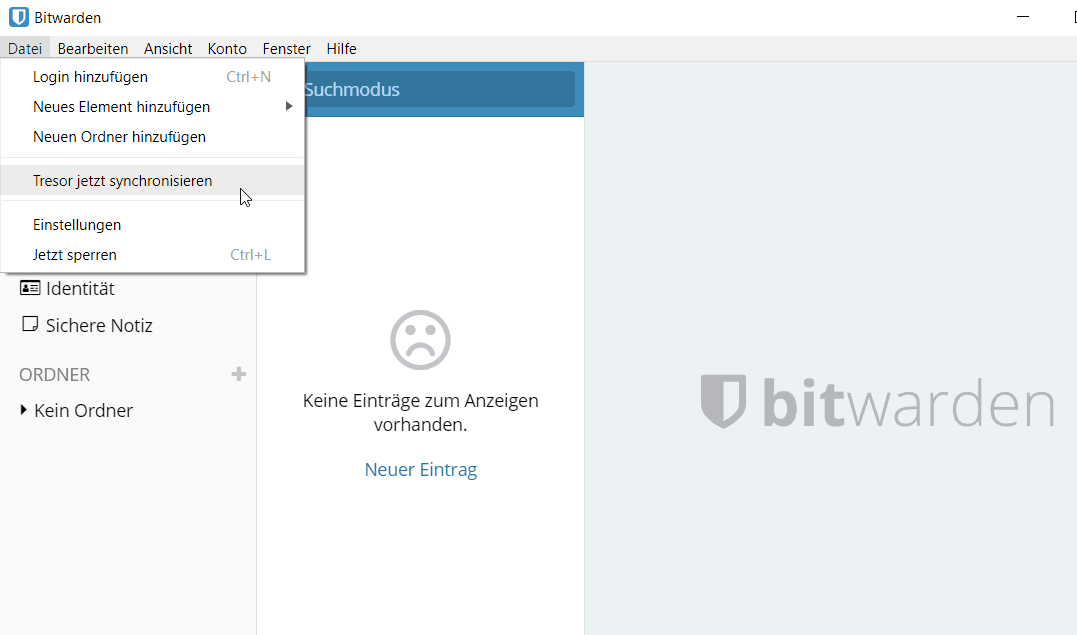
Task: Minimize the Bitwarden window
Action: pyautogui.click(x=1023, y=16)
